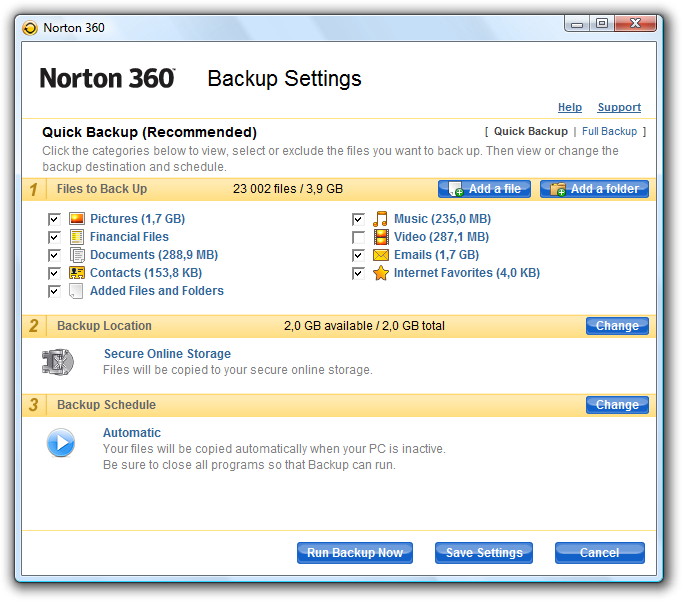Click the Internet Favorites star icon
The width and height of the screenshot is (682, 601).
pyautogui.click(x=381, y=273)
